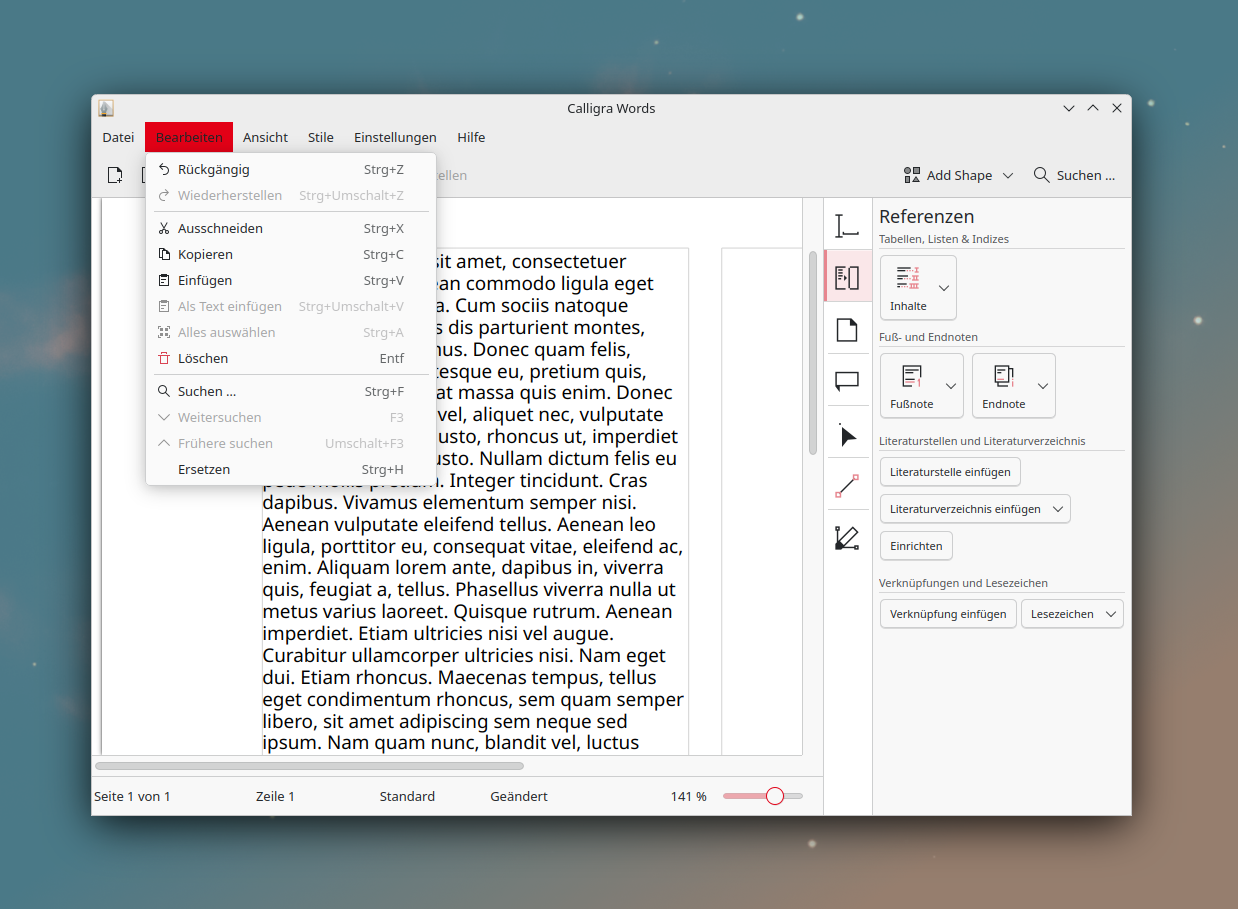This screenshot has width=1238, height=909.
Task: Click the Referenzen panel heading
Action: coord(926,216)
